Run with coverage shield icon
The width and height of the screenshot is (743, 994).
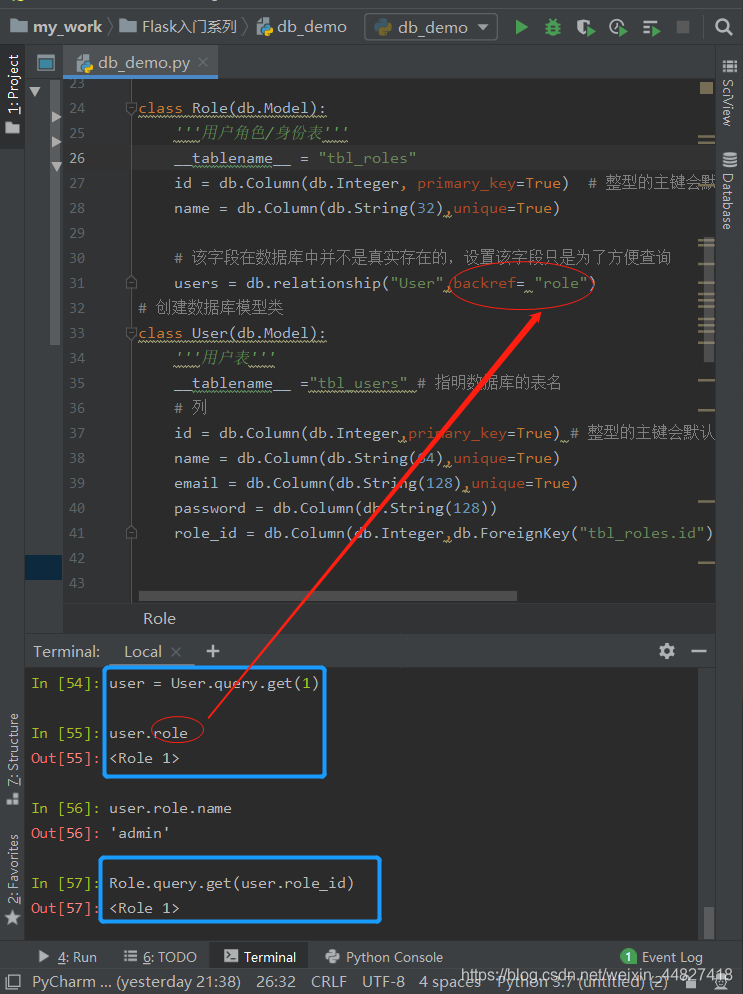(x=585, y=27)
